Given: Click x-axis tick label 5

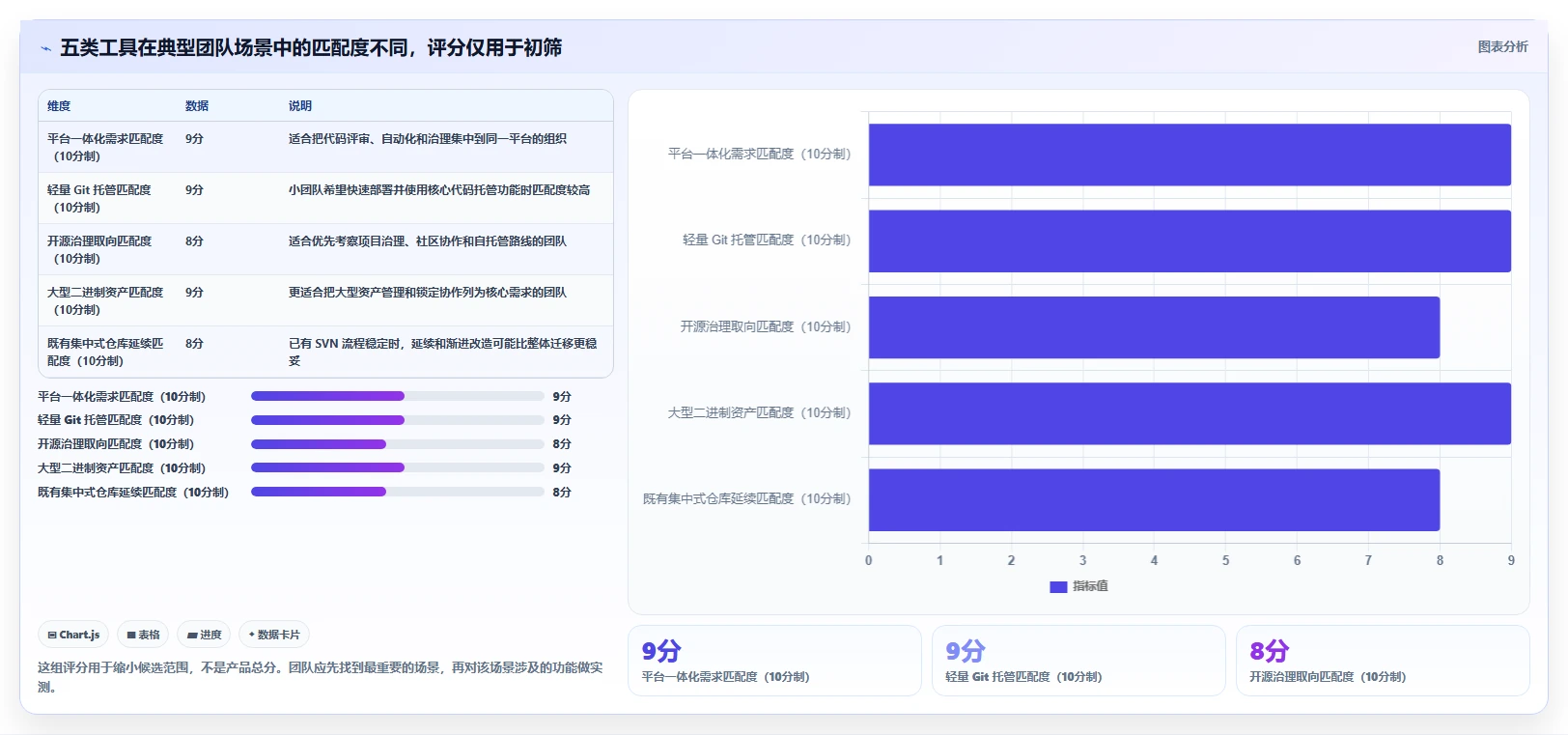Looking at the screenshot, I should click(x=1225, y=560).
